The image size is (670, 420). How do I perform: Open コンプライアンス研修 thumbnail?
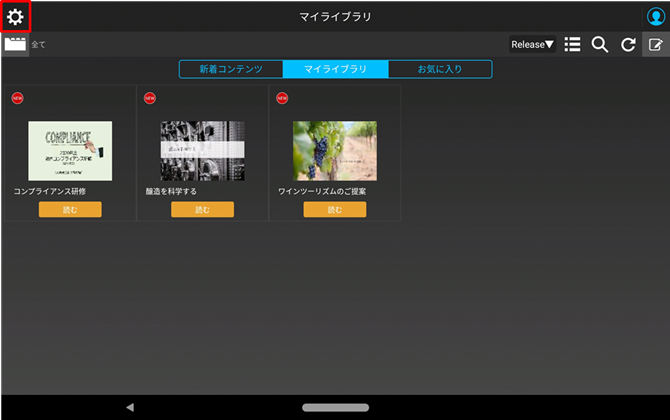tap(70, 151)
